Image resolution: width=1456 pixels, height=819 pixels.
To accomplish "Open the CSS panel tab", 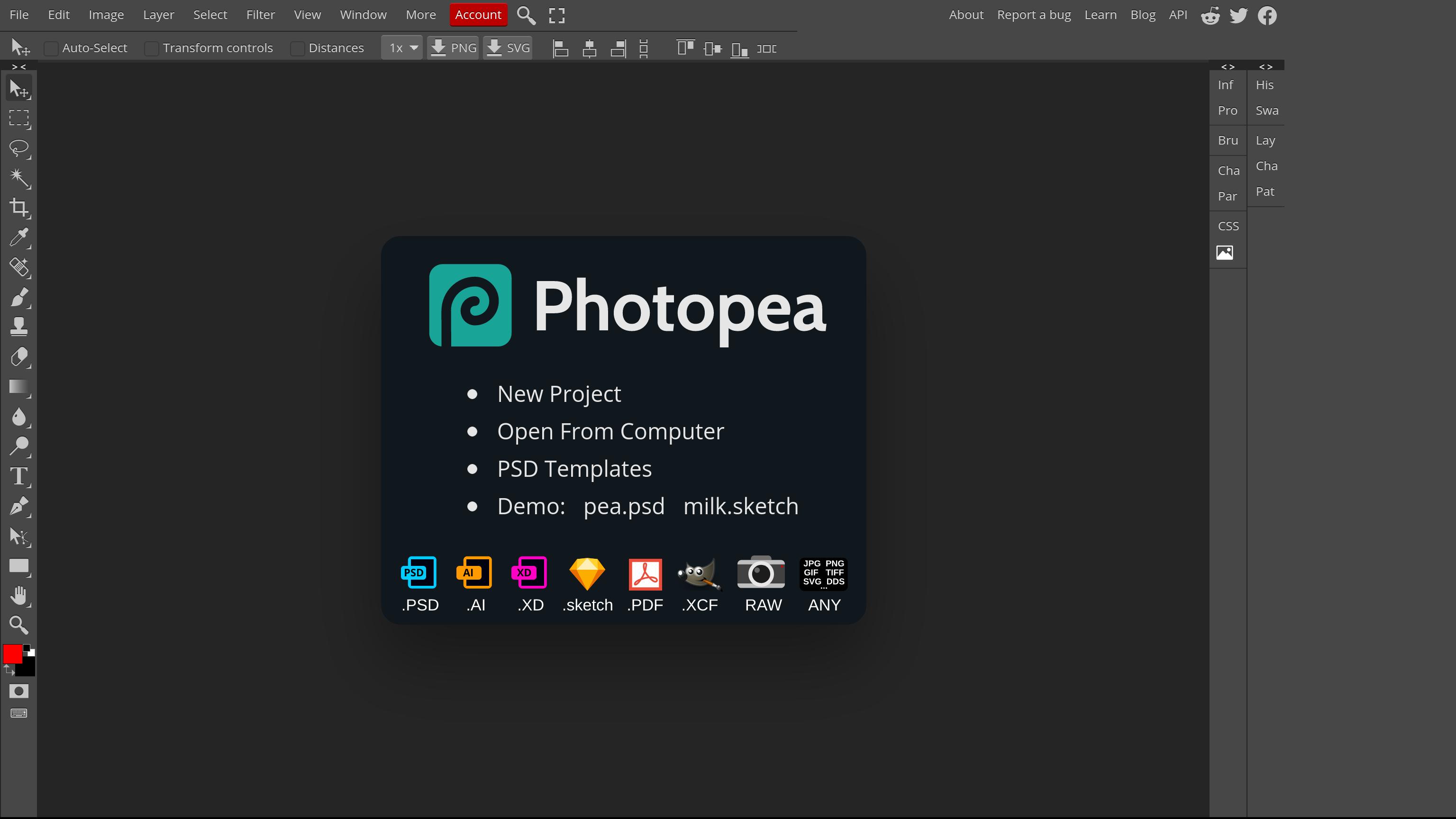I will click(x=1228, y=226).
